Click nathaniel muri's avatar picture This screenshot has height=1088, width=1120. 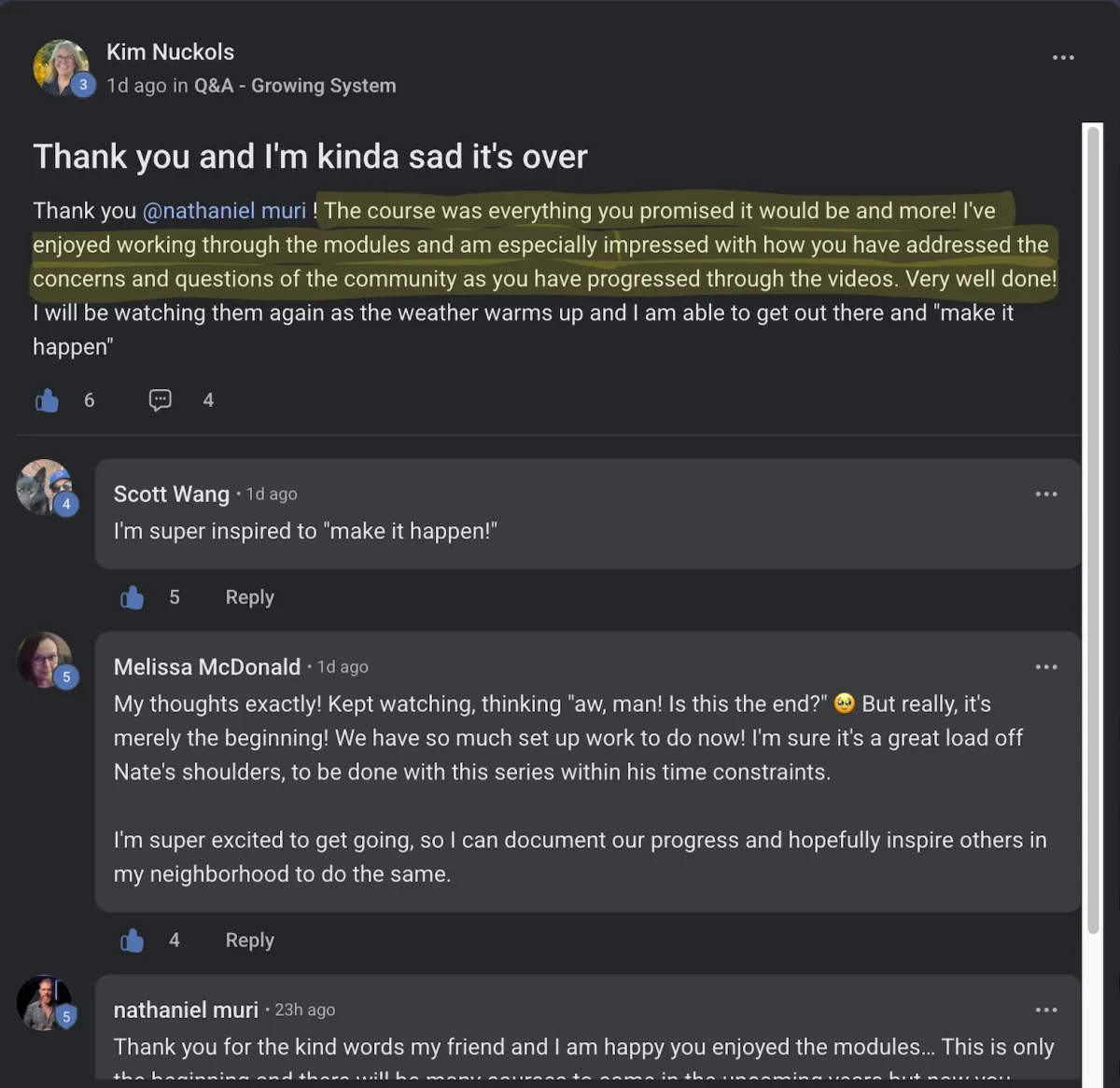click(44, 1003)
